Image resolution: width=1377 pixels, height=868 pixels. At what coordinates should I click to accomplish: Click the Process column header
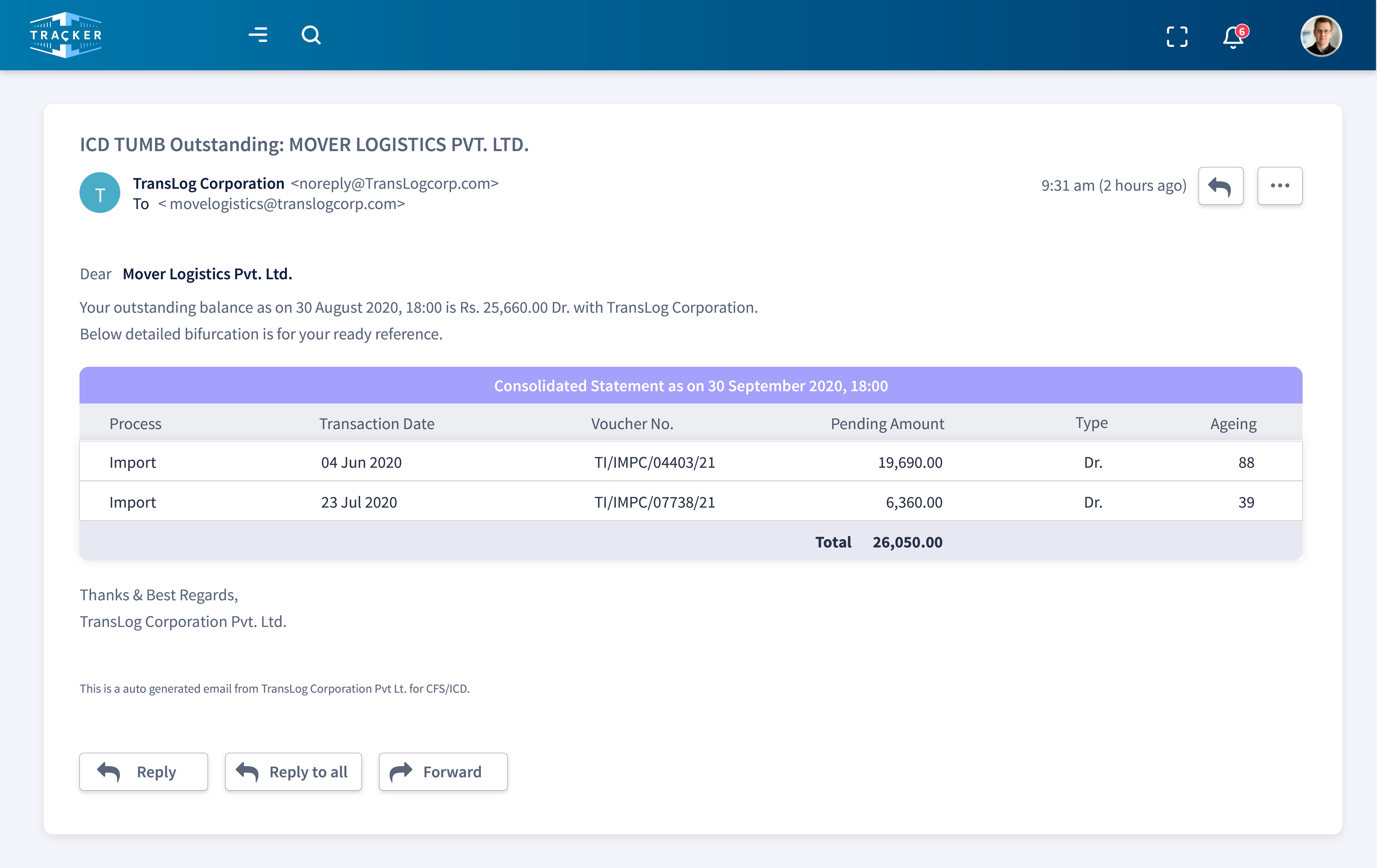[136, 423]
